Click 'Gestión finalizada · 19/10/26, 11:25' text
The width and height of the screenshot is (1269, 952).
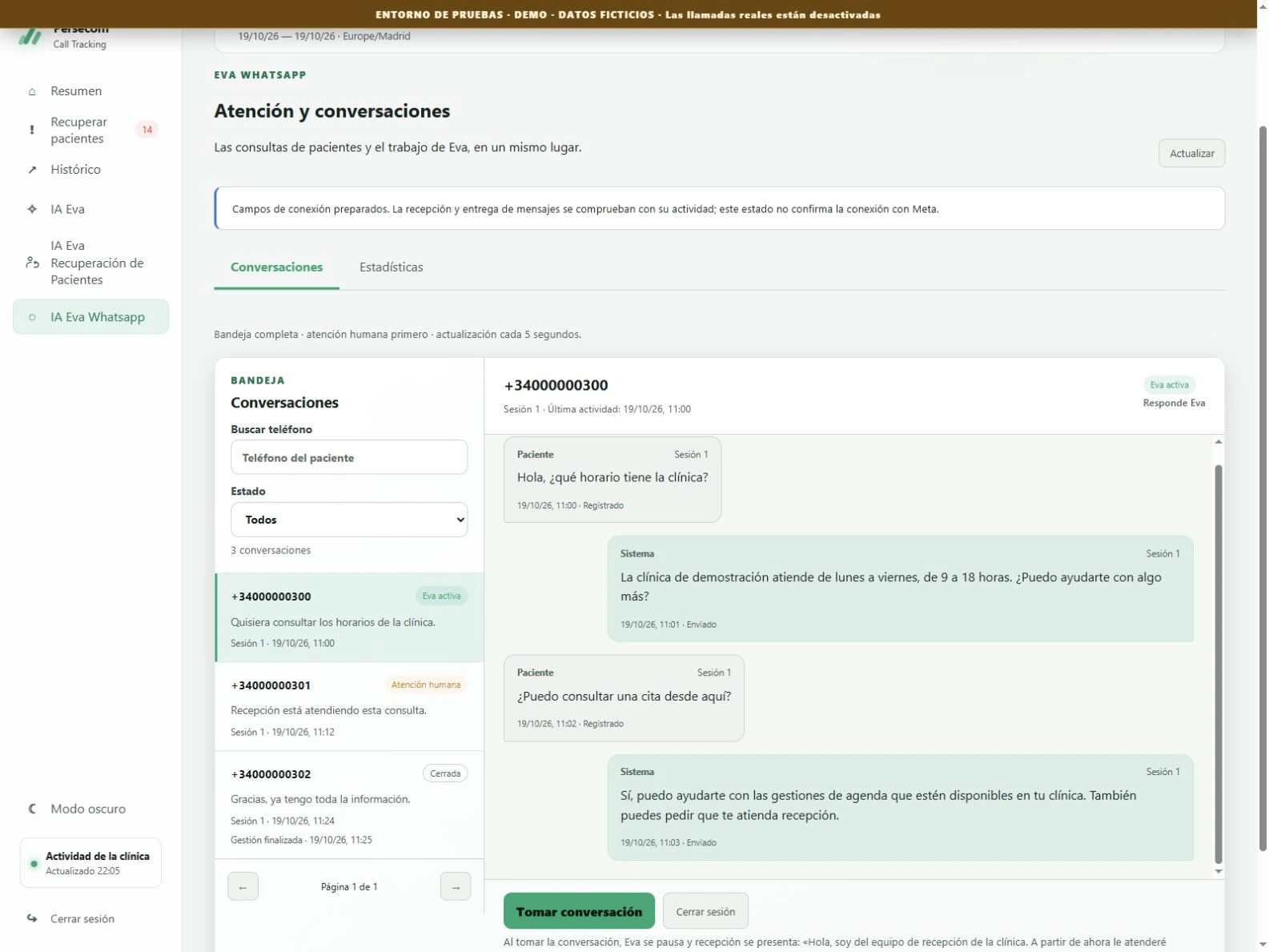click(301, 840)
